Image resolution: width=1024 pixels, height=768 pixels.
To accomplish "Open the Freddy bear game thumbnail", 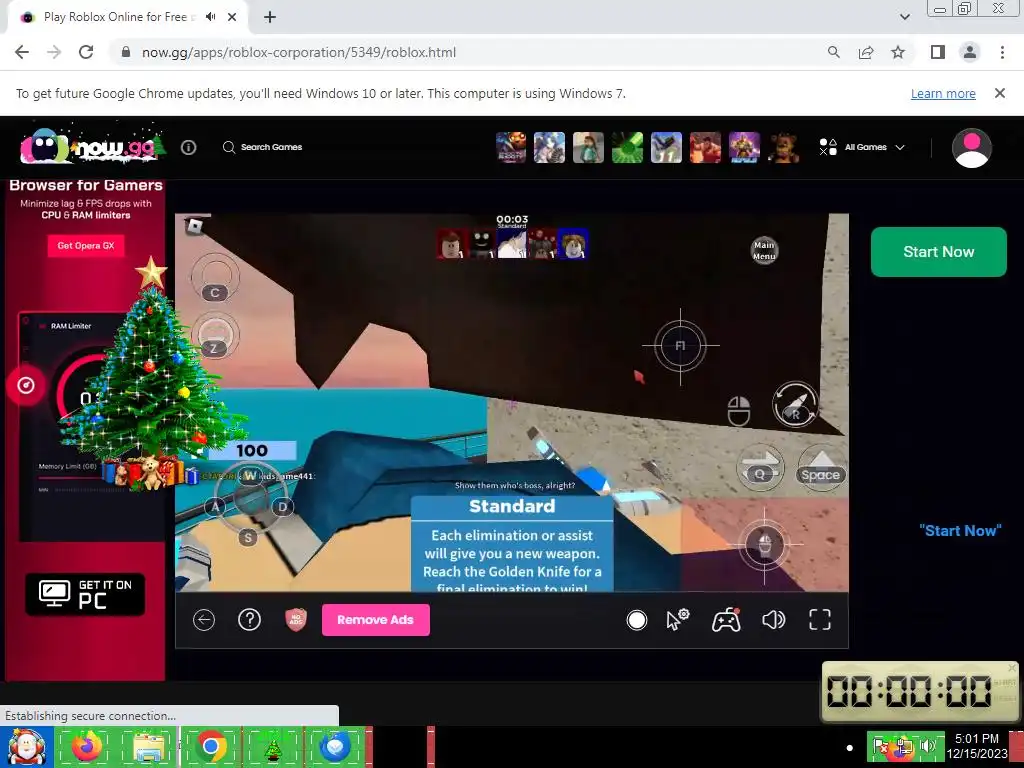I will point(783,147).
